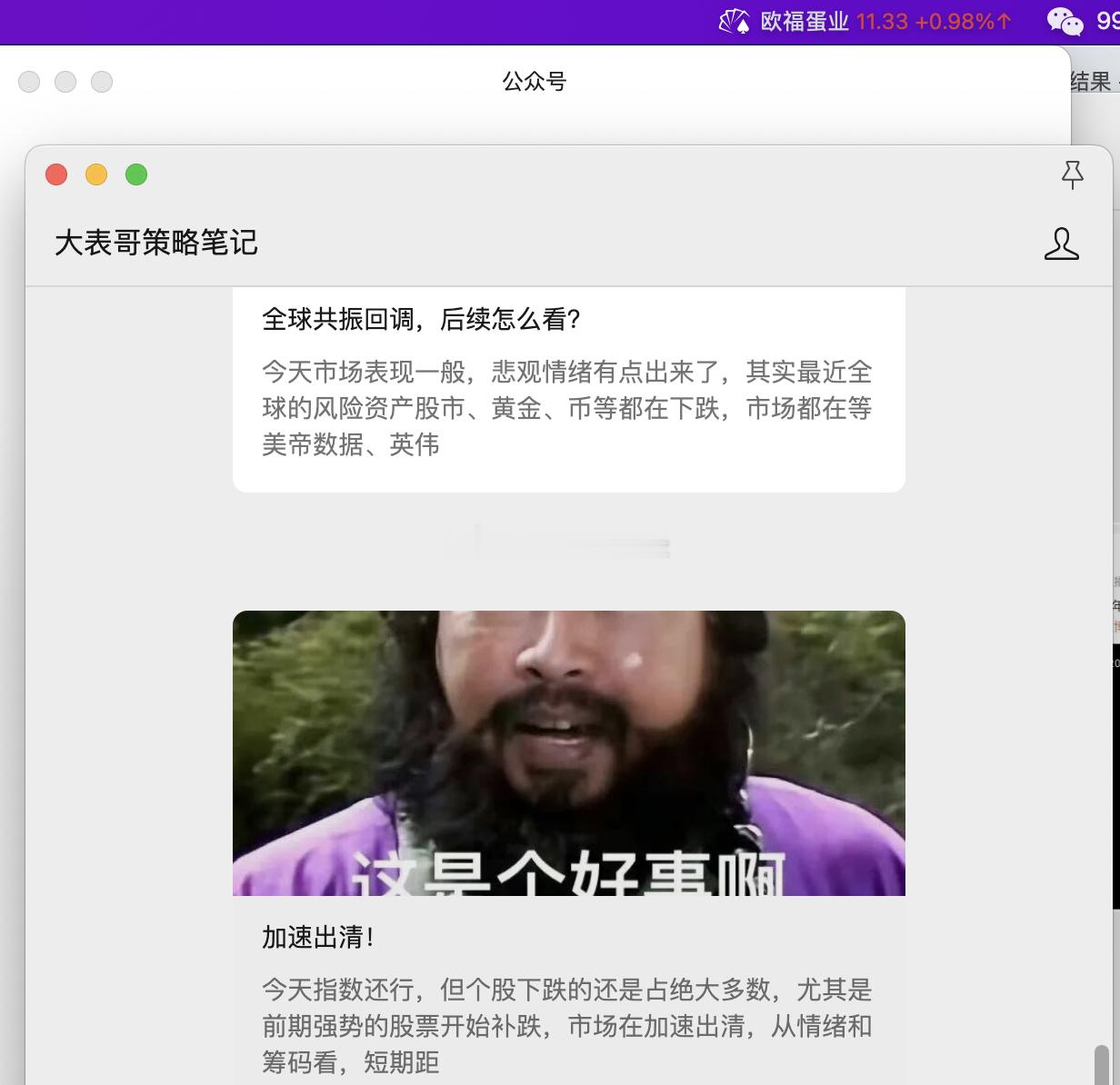
Task: Click the 大表哥策略笔记 account title
Action: [x=156, y=243]
